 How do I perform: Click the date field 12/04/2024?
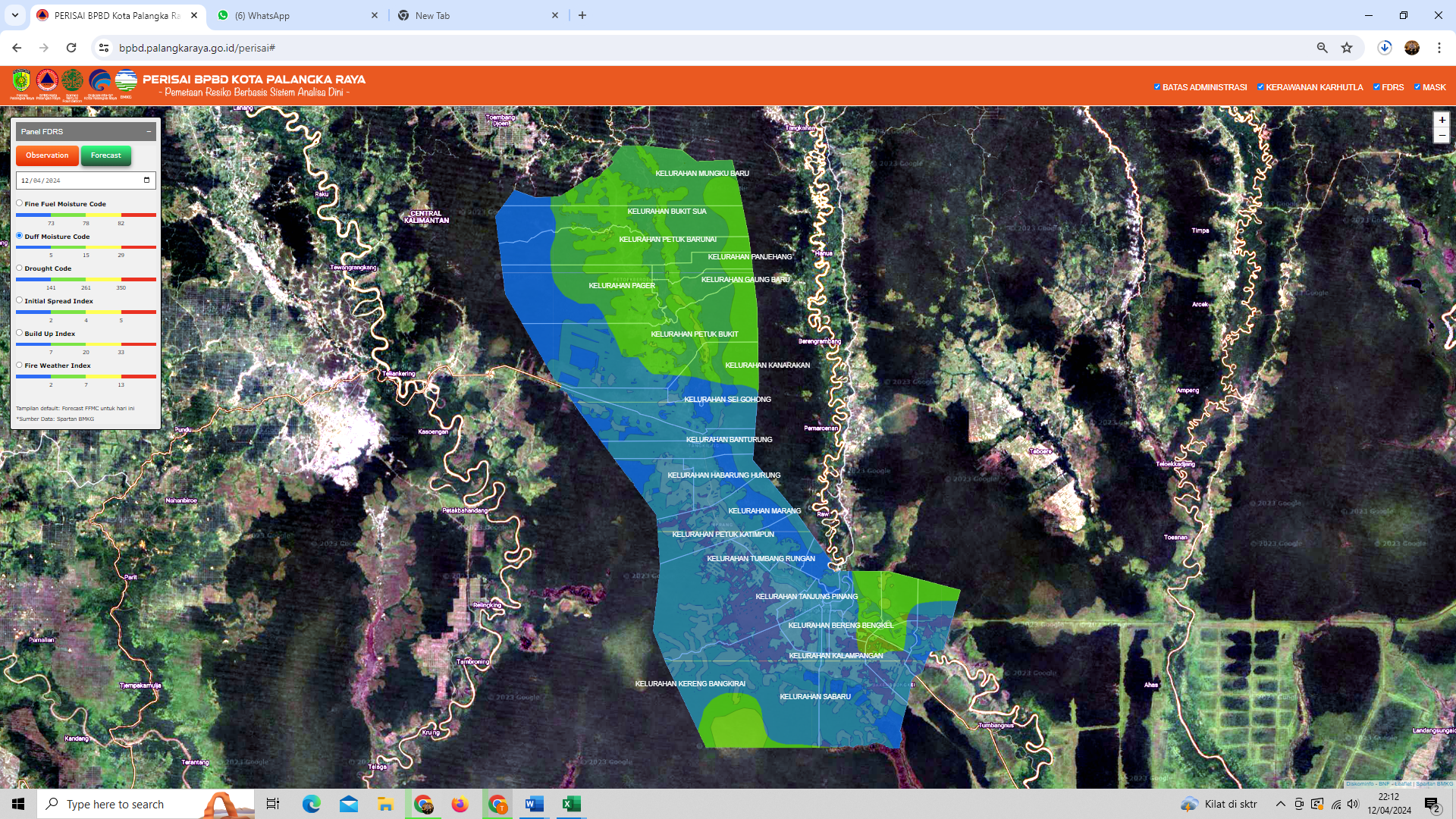86,180
